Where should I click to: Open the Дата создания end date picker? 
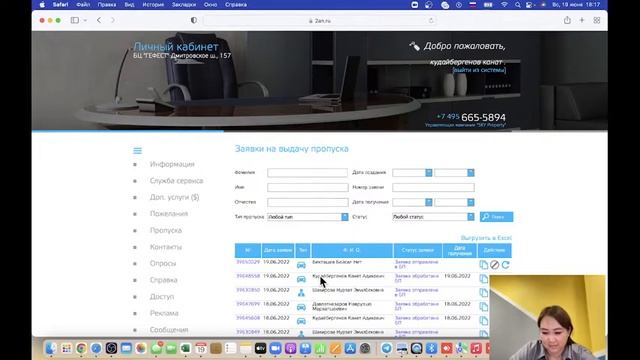[471, 173]
